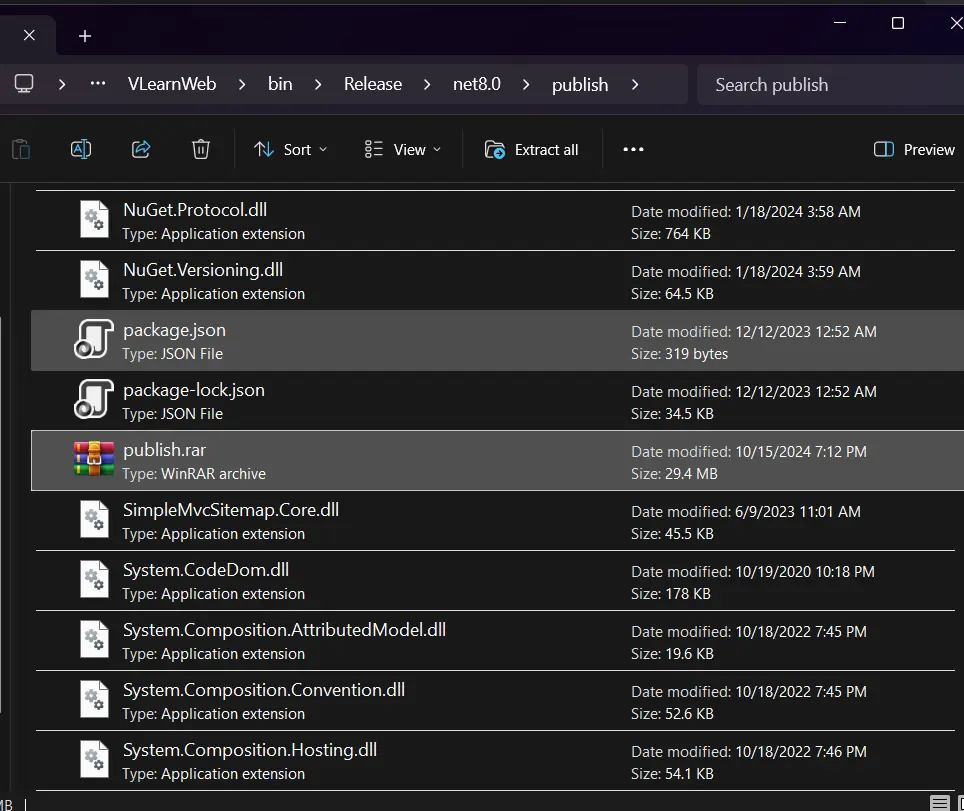The image size is (964, 811).
Task: Click the Paste icon in the toolbar
Action: tap(20, 148)
